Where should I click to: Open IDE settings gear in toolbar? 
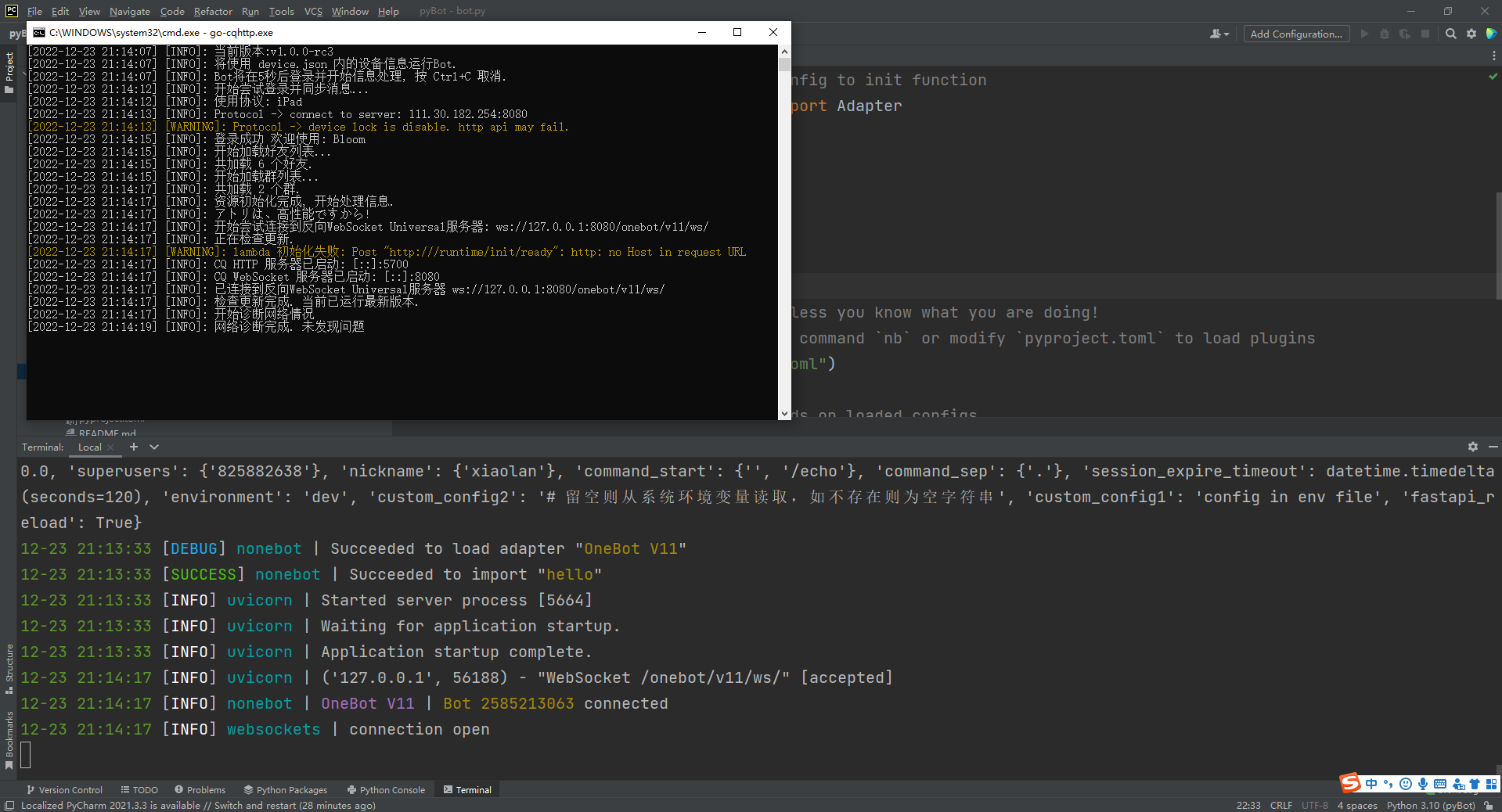coord(1471,34)
